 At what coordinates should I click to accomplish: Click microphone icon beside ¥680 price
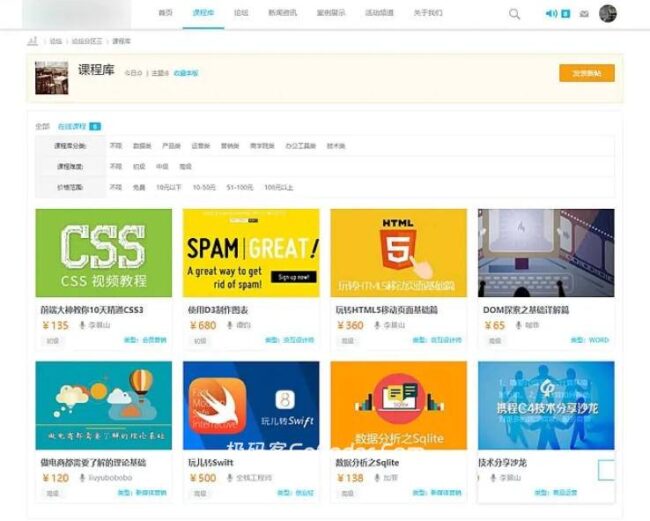coord(230,325)
